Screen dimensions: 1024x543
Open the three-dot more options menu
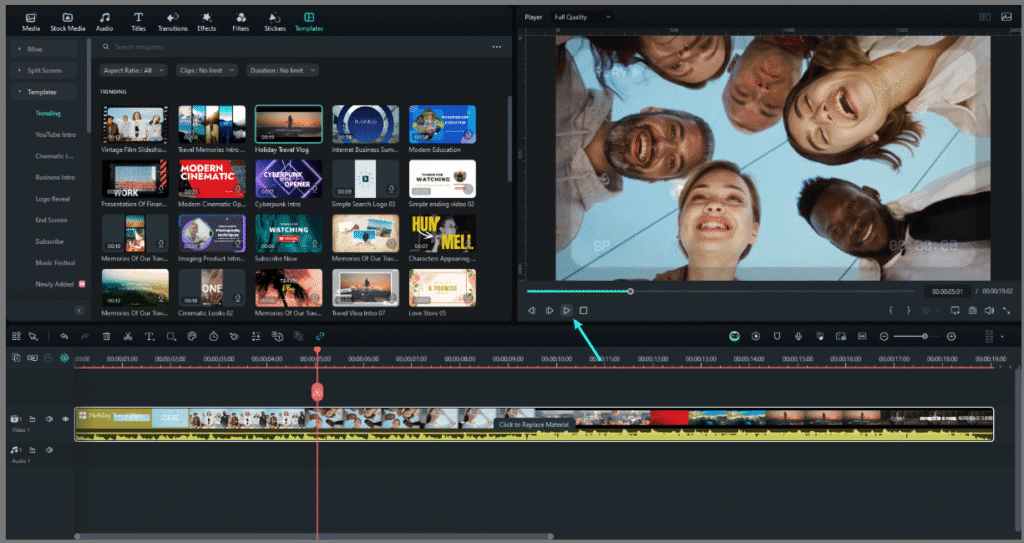click(x=497, y=47)
